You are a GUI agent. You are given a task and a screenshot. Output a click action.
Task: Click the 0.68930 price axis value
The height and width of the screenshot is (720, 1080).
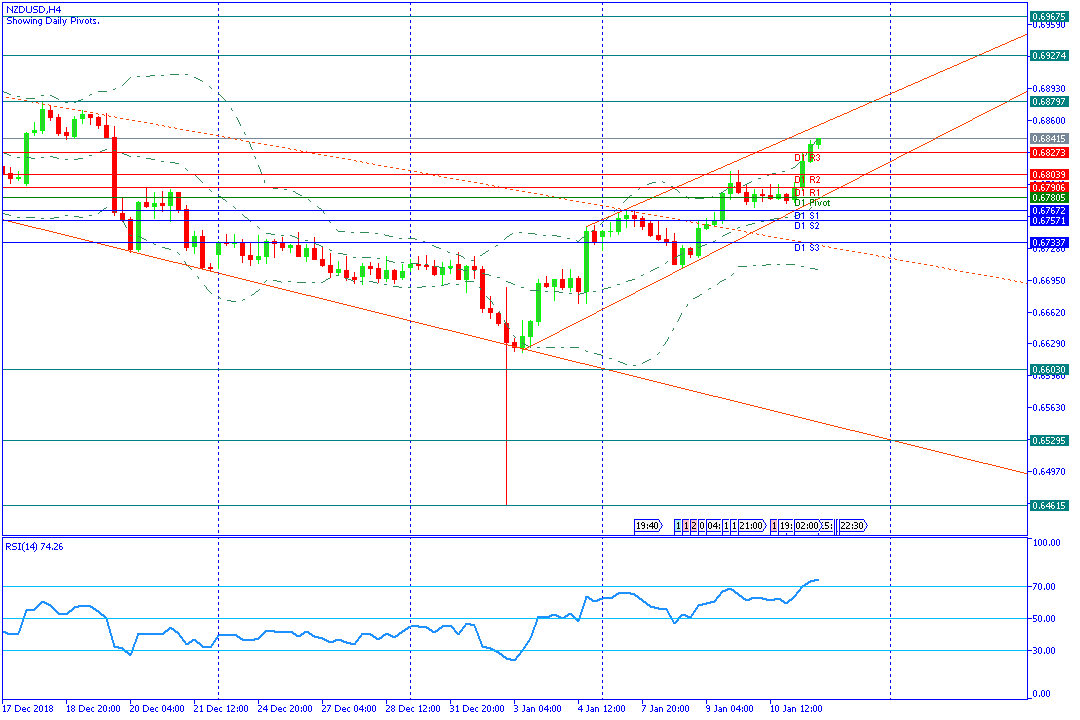1049,89
